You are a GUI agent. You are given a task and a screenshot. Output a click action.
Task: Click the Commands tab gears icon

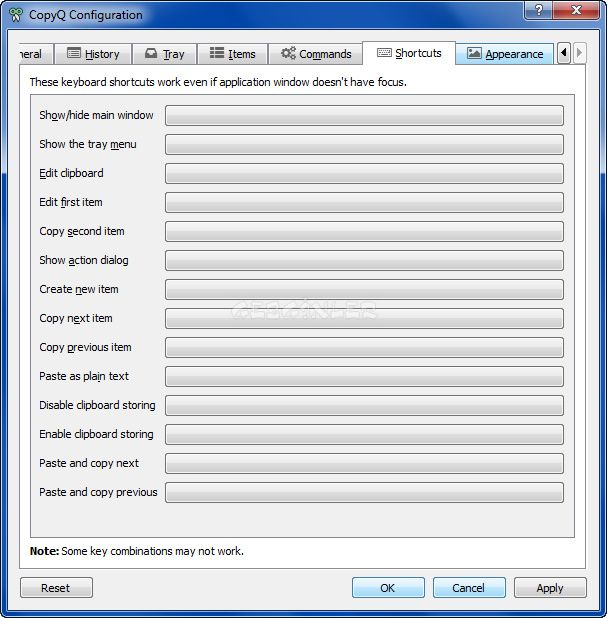[x=288, y=53]
